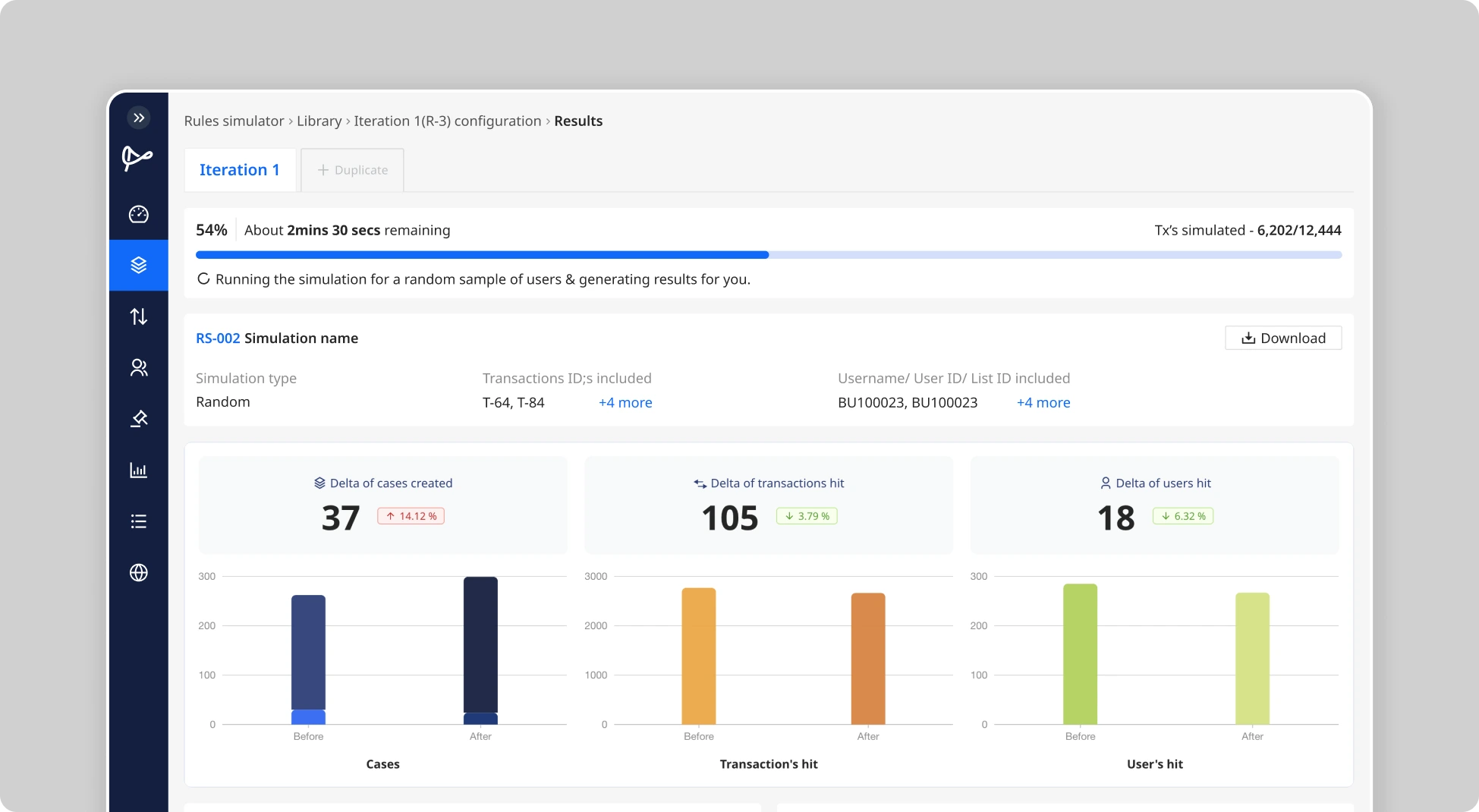
Task: Click Tx's simulated 6,202/12,444 text
Action: 1248,230
